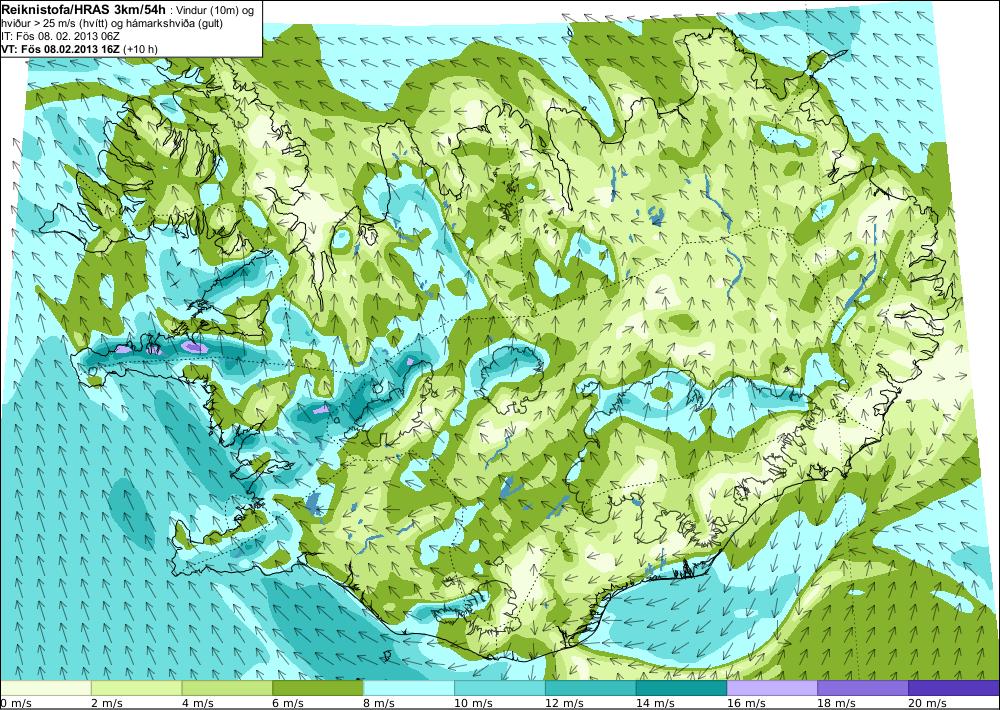Click the '12 m/s' legend label

tap(564, 703)
